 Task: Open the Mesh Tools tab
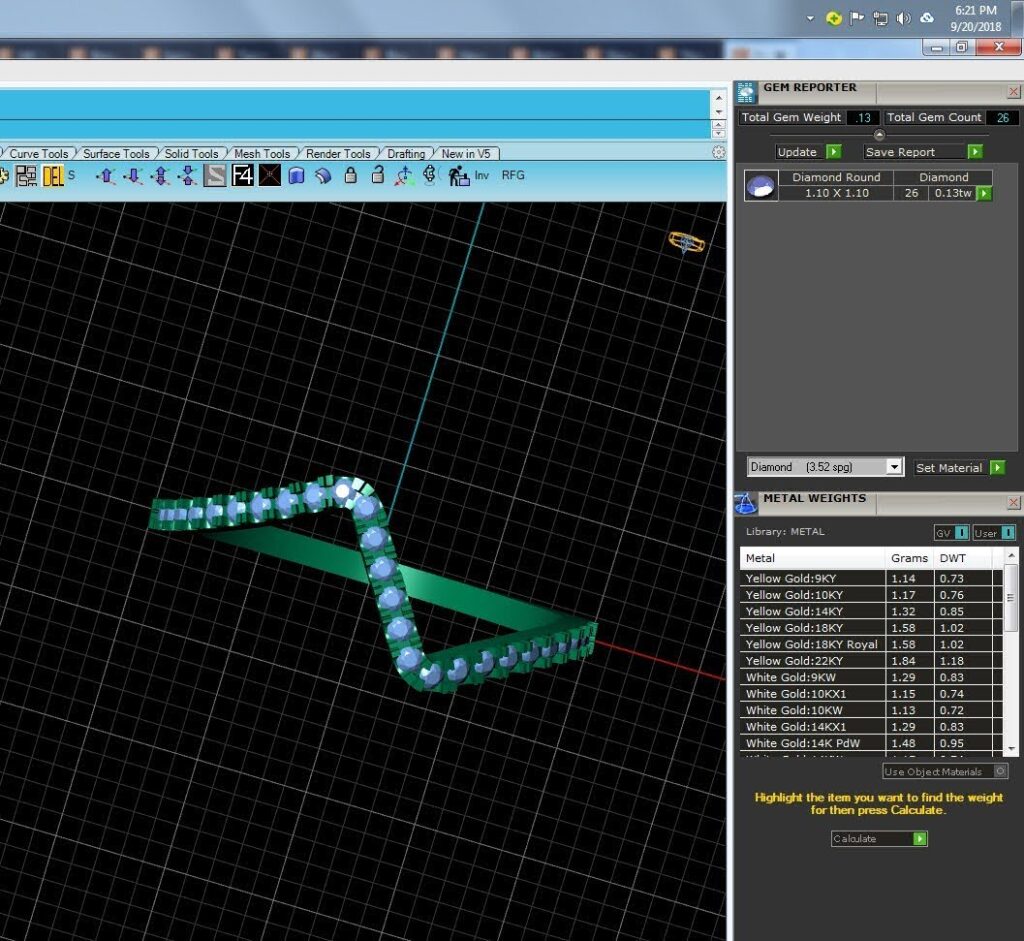pyautogui.click(x=262, y=153)
